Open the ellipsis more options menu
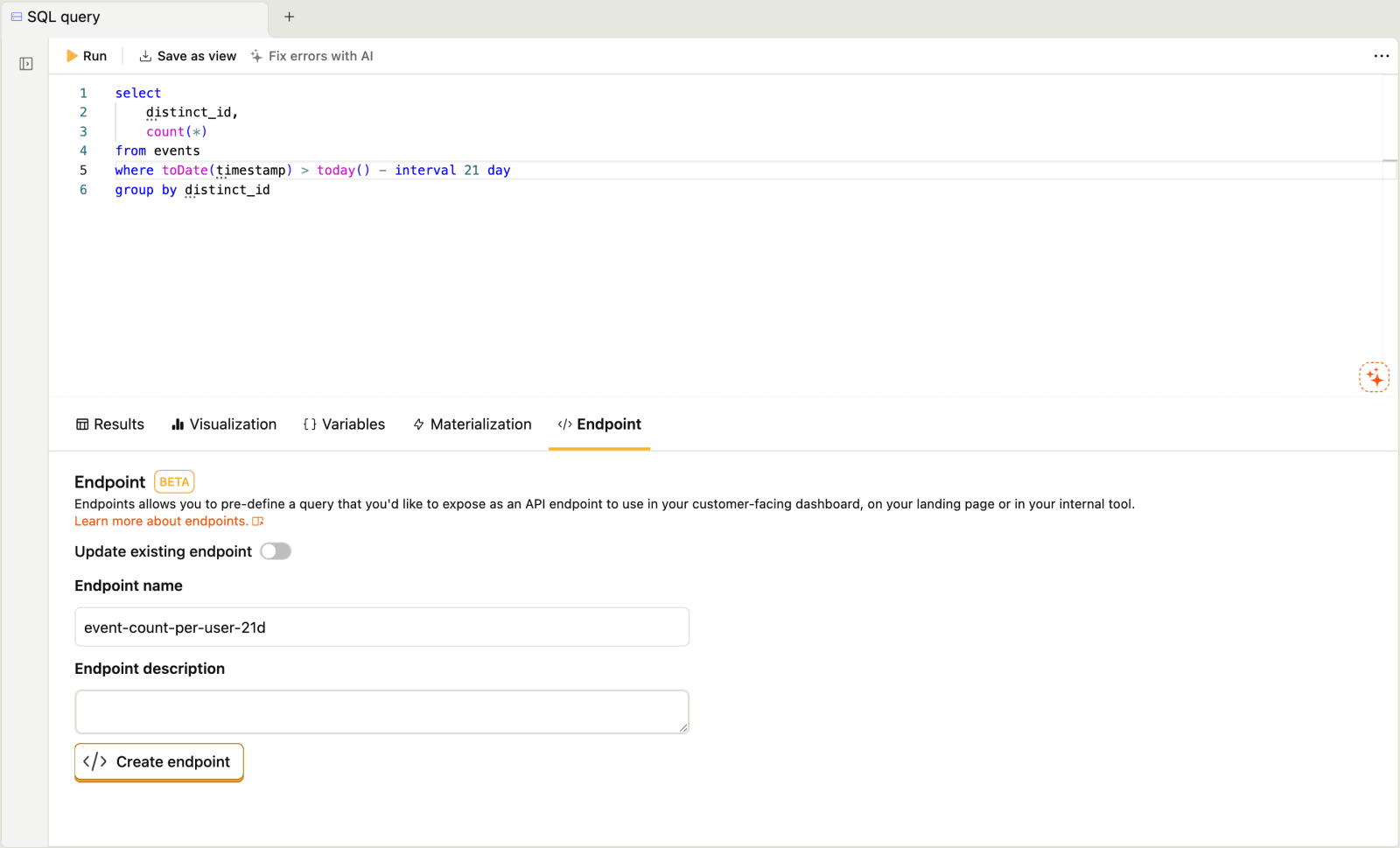1400x848 pixels. point(1381,56)
